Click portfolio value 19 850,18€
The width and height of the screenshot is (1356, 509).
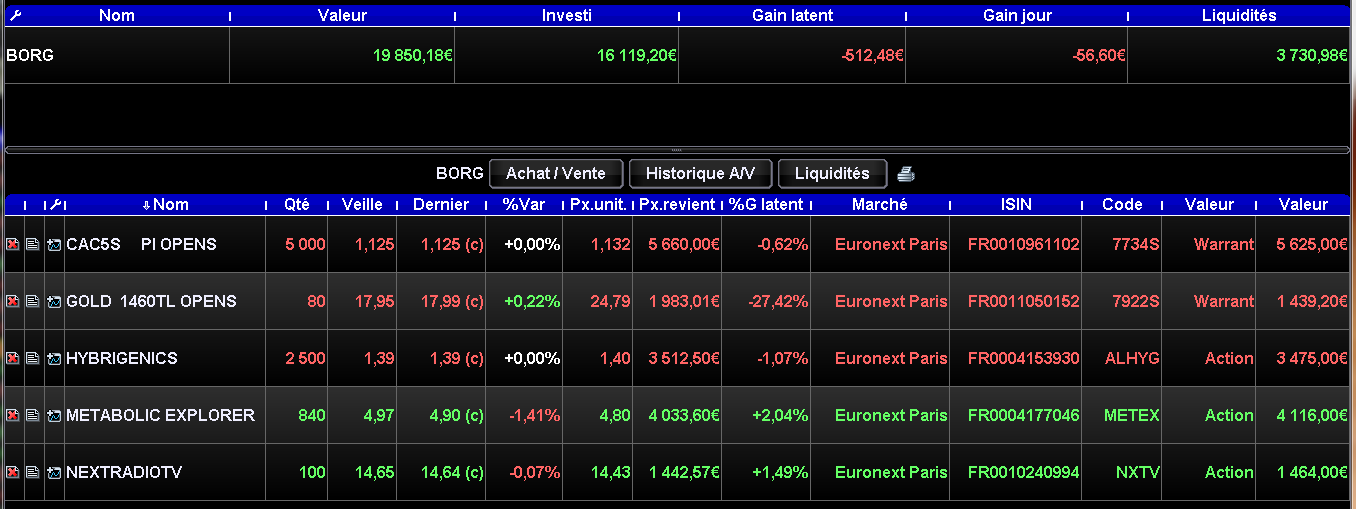point(413,56)
